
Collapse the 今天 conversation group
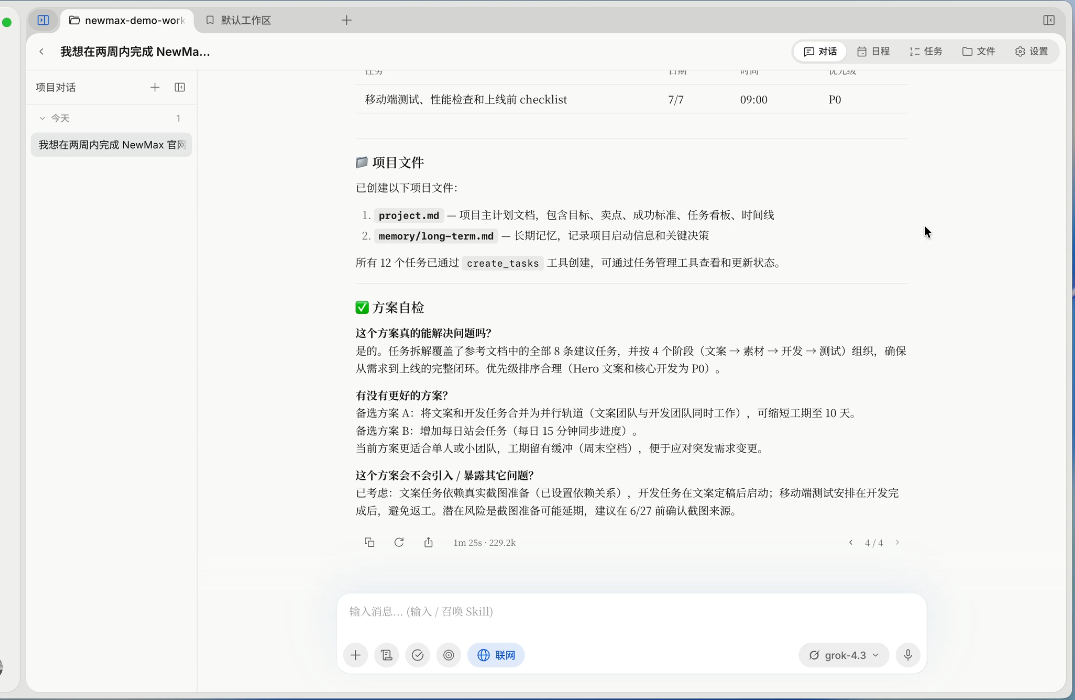click(42, 118)
